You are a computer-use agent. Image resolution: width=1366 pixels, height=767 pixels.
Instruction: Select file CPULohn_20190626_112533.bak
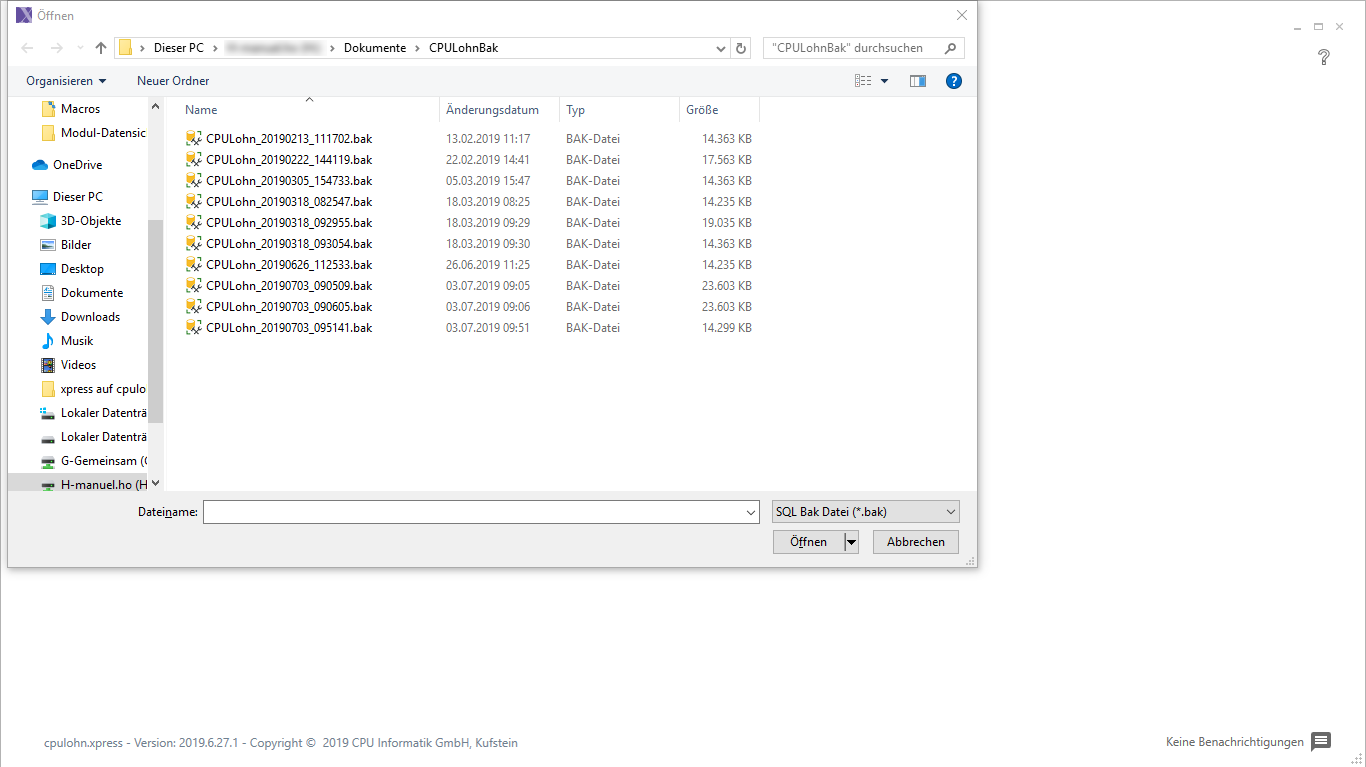coord(289,265)
